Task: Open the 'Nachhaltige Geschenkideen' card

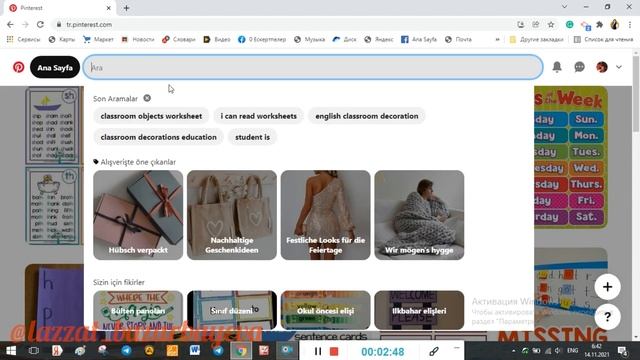Action: 232,215
